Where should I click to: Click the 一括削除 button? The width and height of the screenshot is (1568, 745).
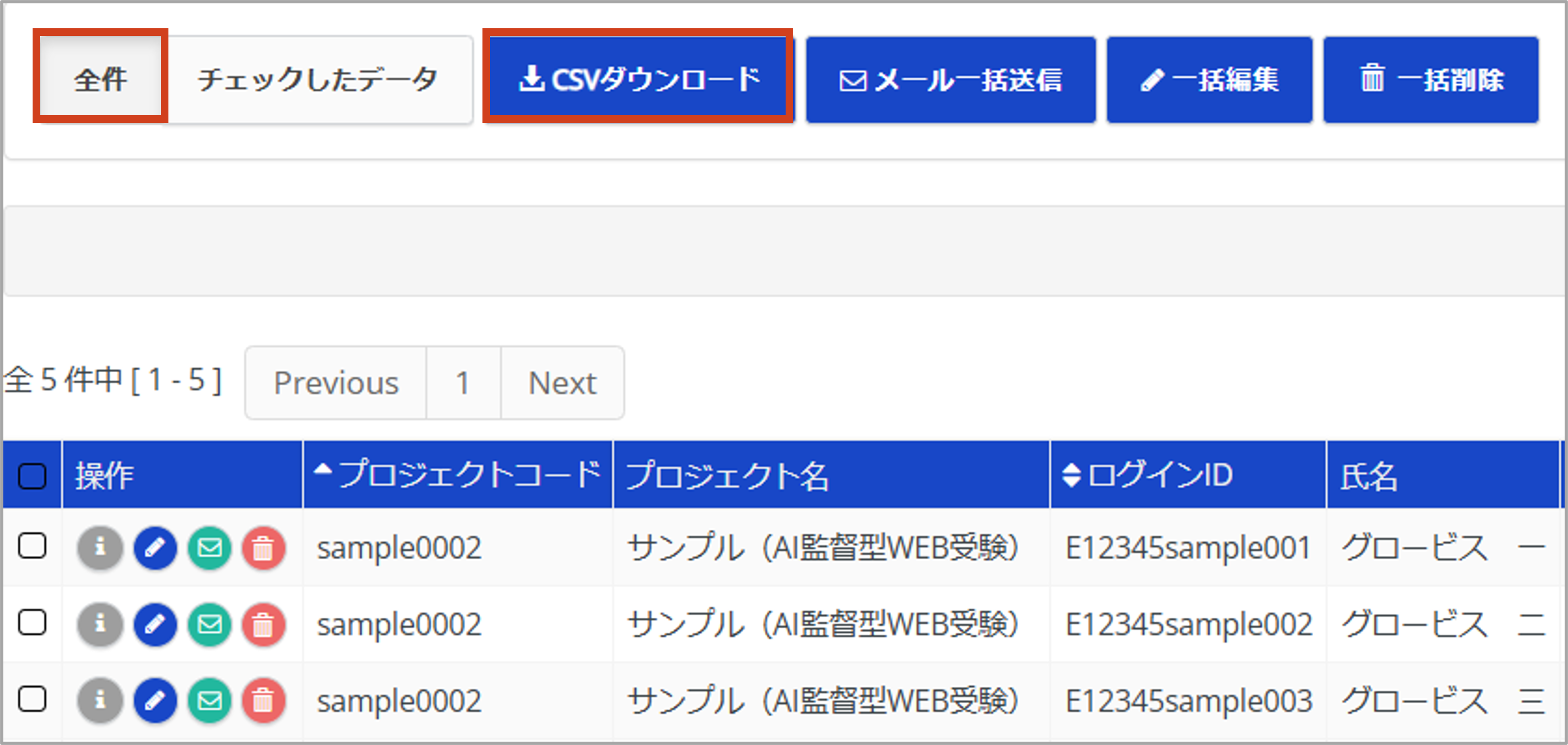[x=1431, y=80]
